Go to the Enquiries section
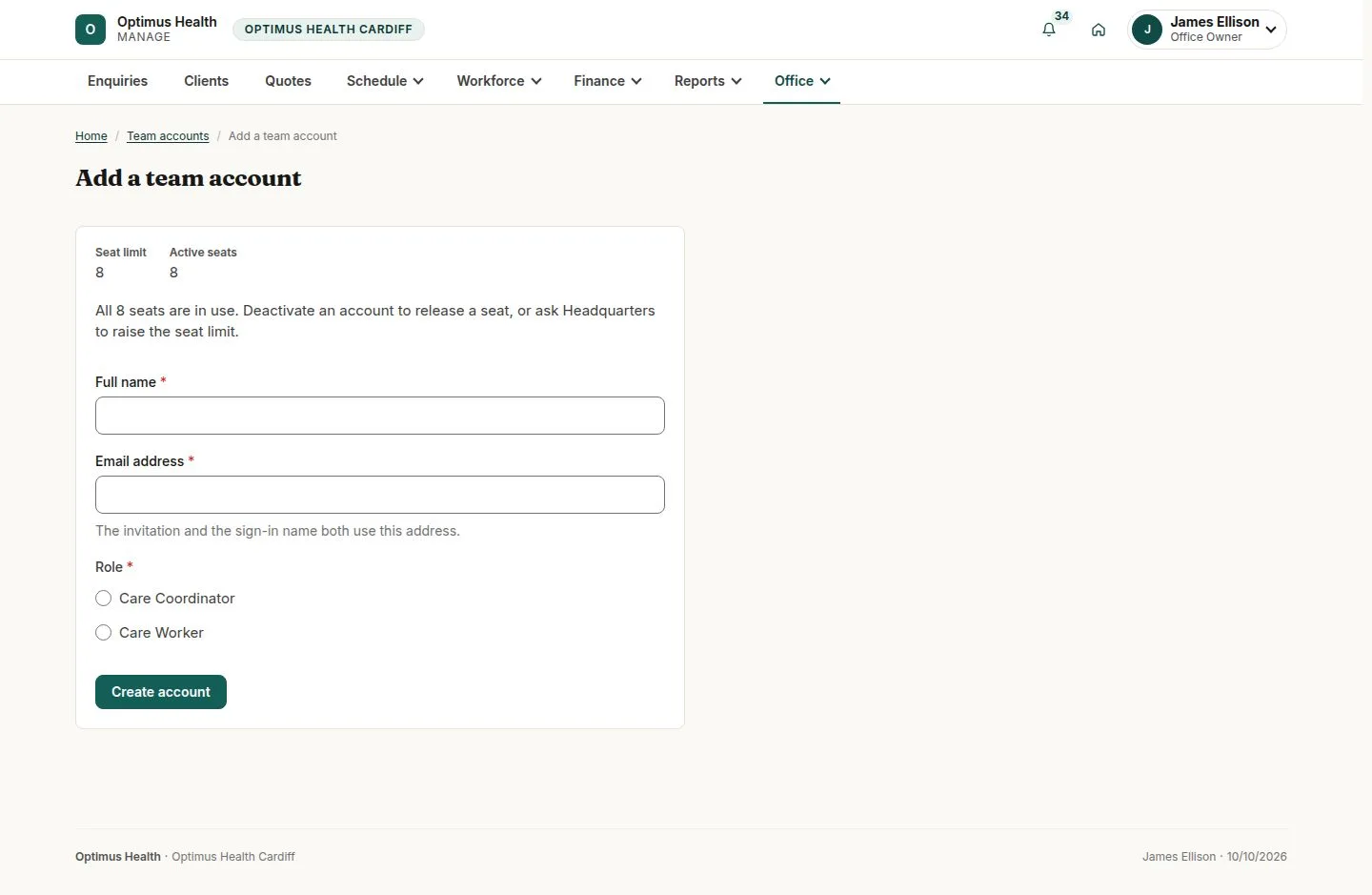Image resolution: width=1372 pixels, height=895 pixels. click(x=117, y=81)
